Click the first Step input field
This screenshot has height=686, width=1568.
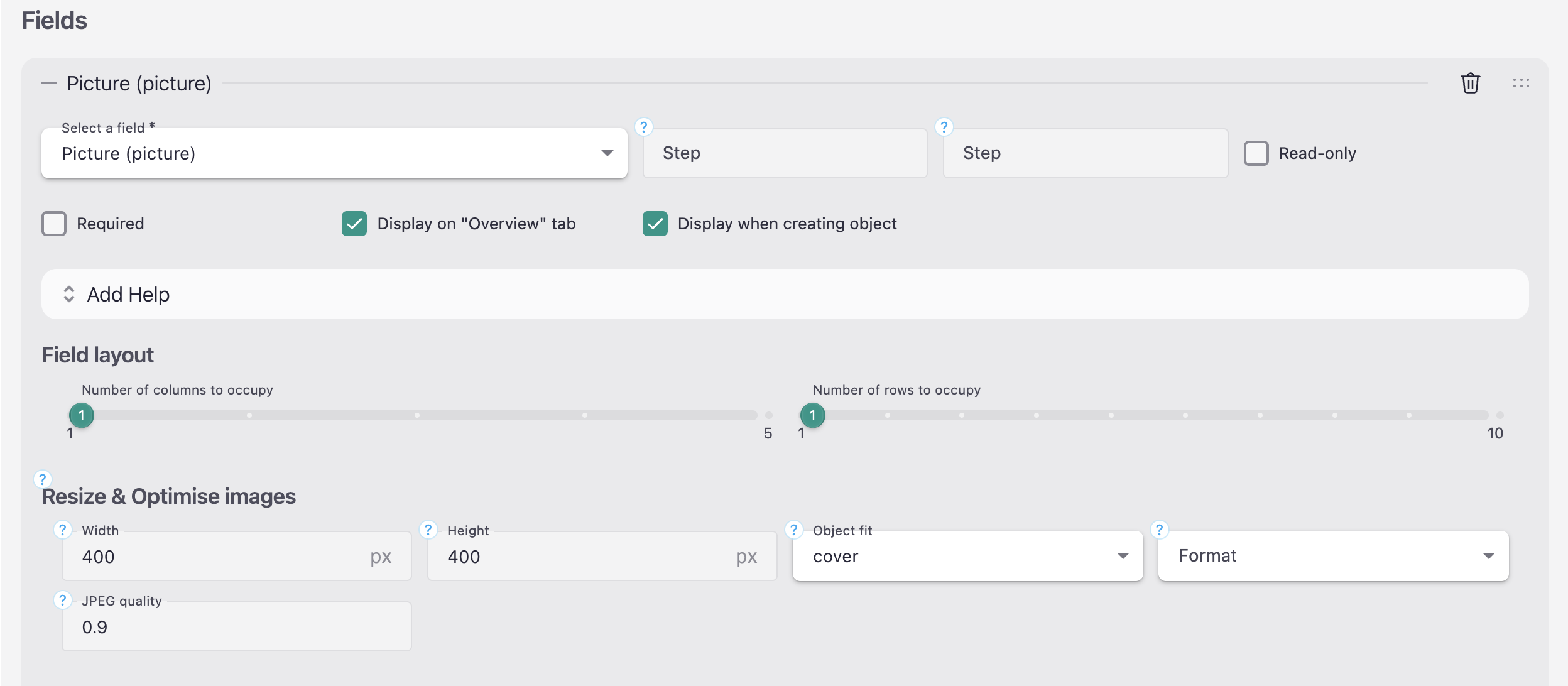(x=785, y=153)
